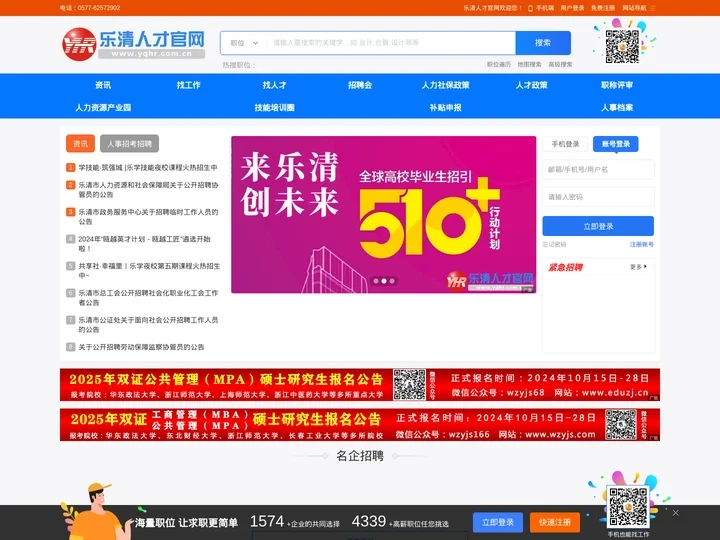
Task: Select the first carousel indicator dot
Action: 376,281
